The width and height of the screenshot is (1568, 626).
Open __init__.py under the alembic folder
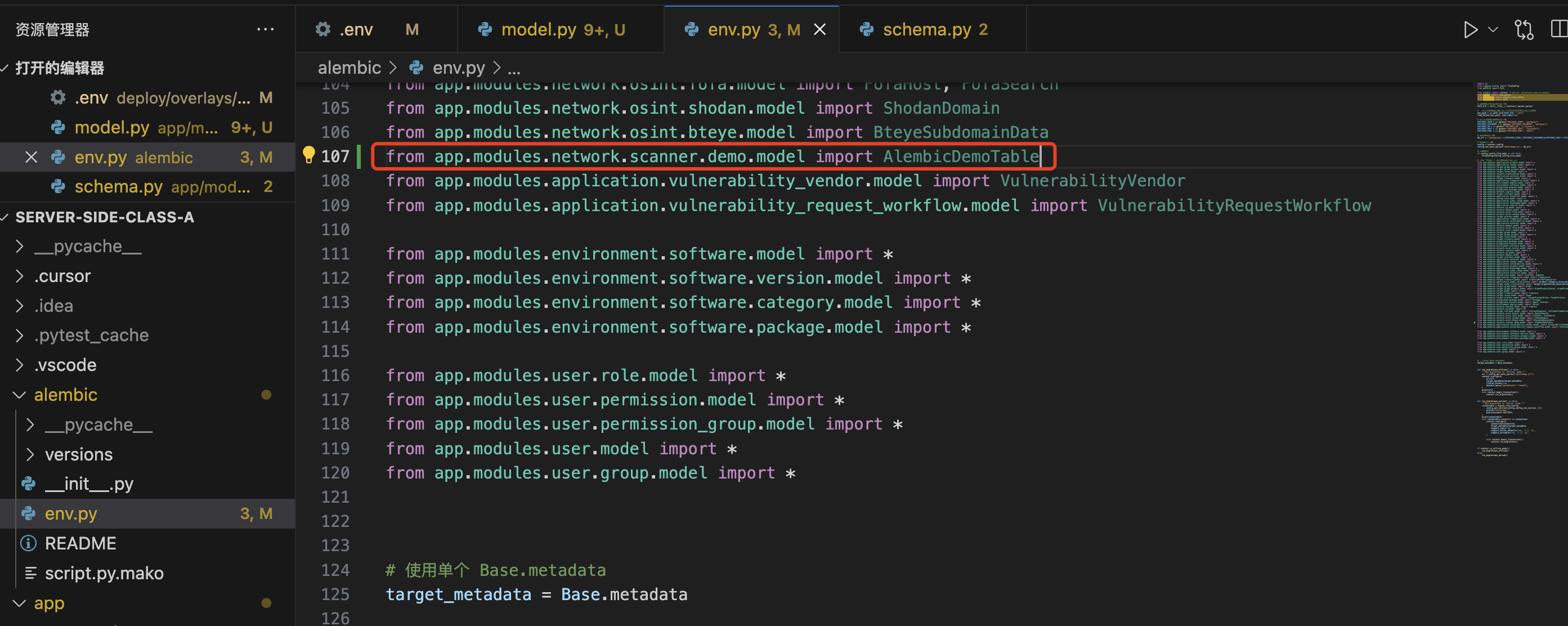click(x=89, y=484)
